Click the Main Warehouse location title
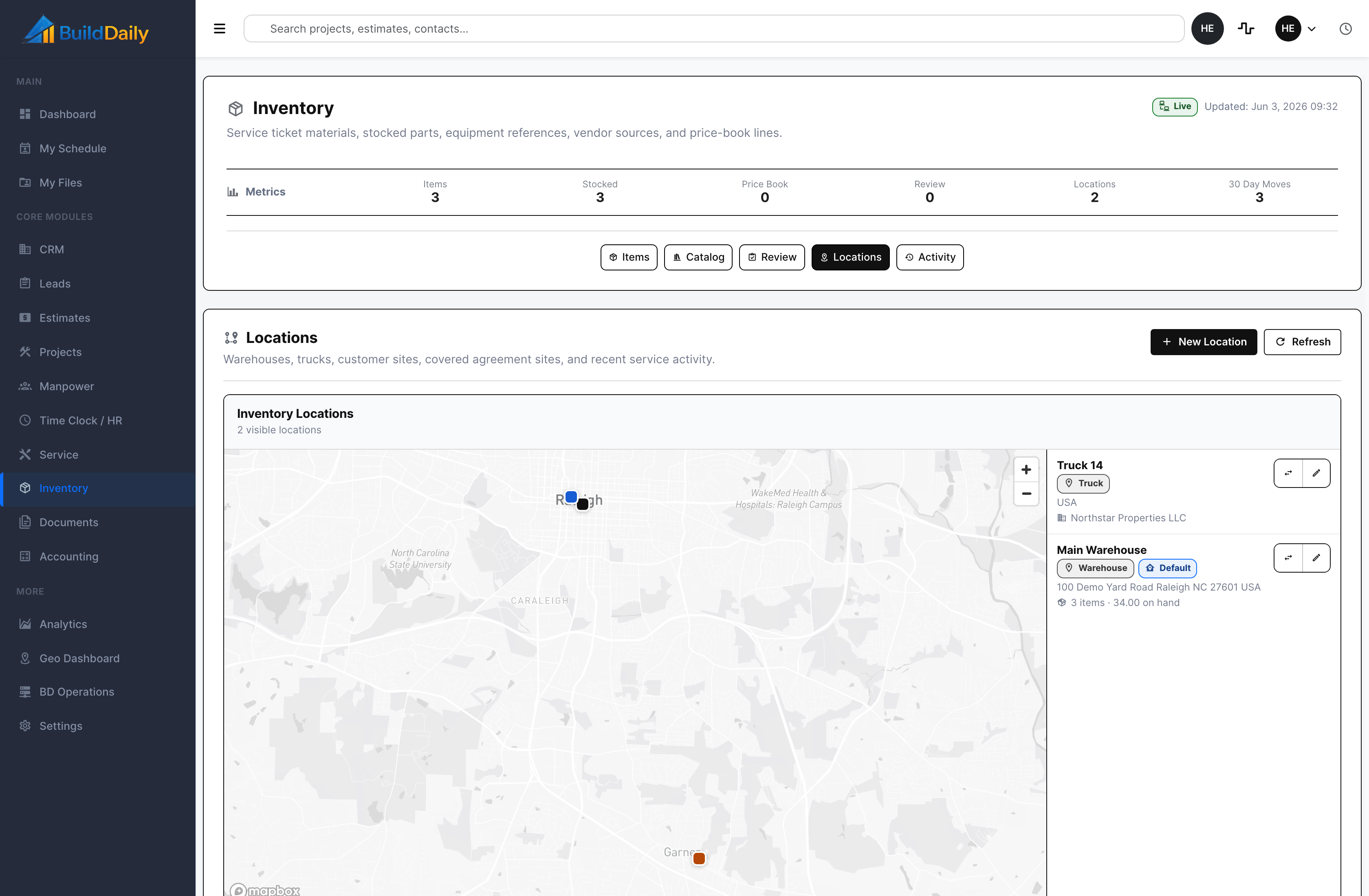 pos(1102,550)
